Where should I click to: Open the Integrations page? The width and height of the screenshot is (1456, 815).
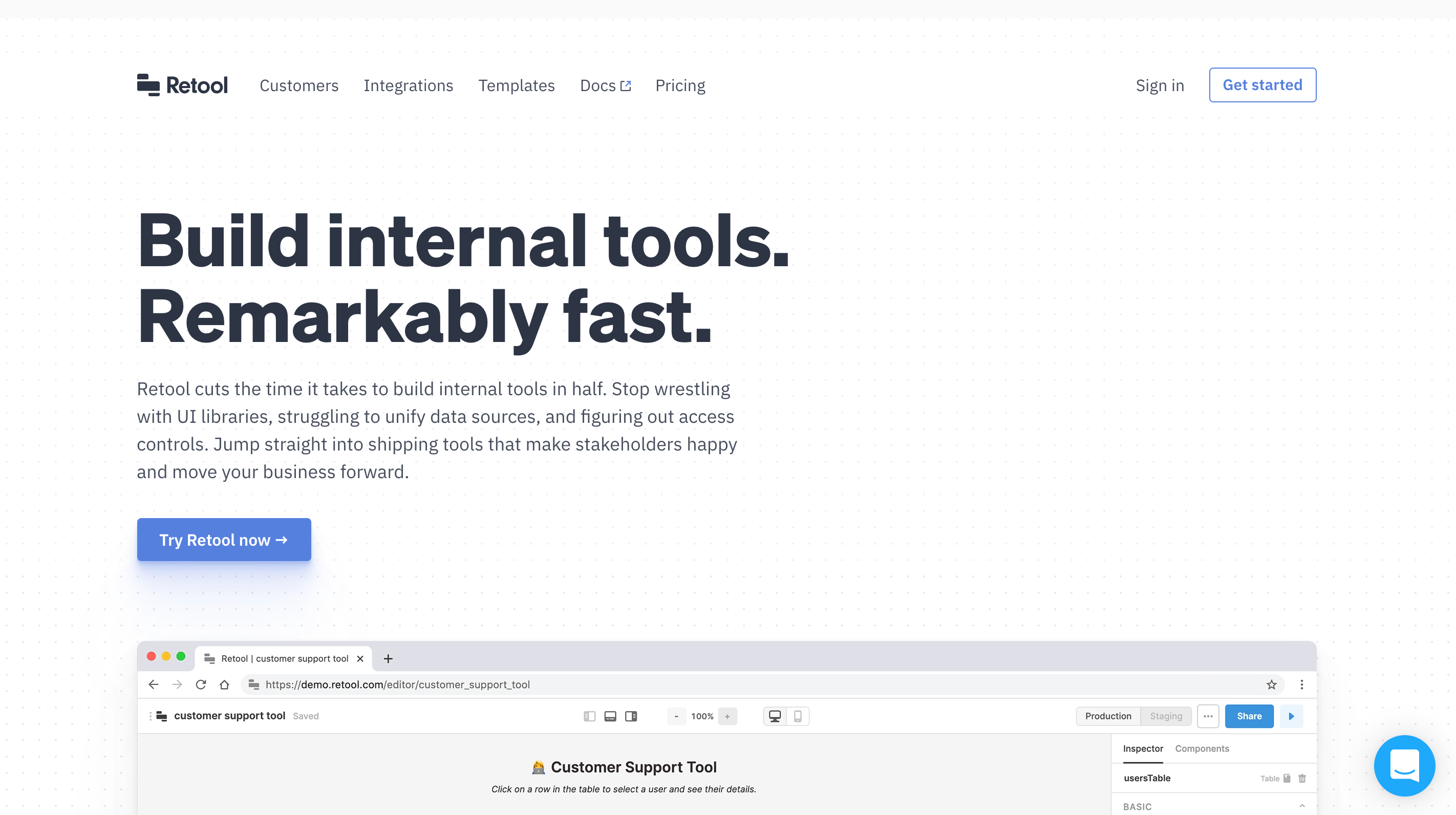click(408, 85)
